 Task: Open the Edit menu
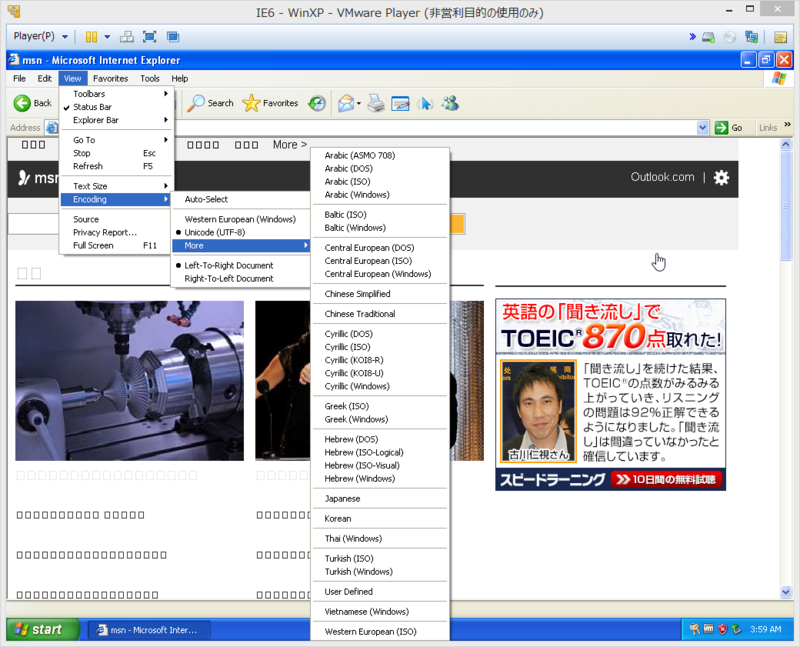(x=44, y=79)
